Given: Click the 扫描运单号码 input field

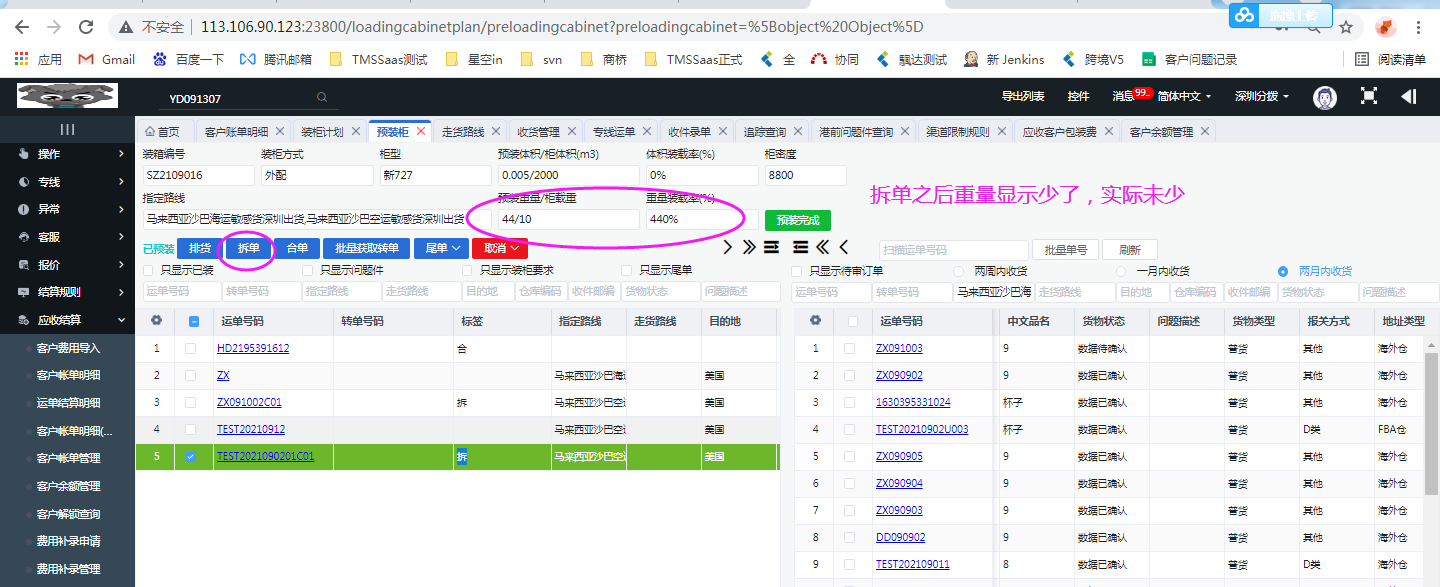Looking at the screenshot, I should (954, 249).
